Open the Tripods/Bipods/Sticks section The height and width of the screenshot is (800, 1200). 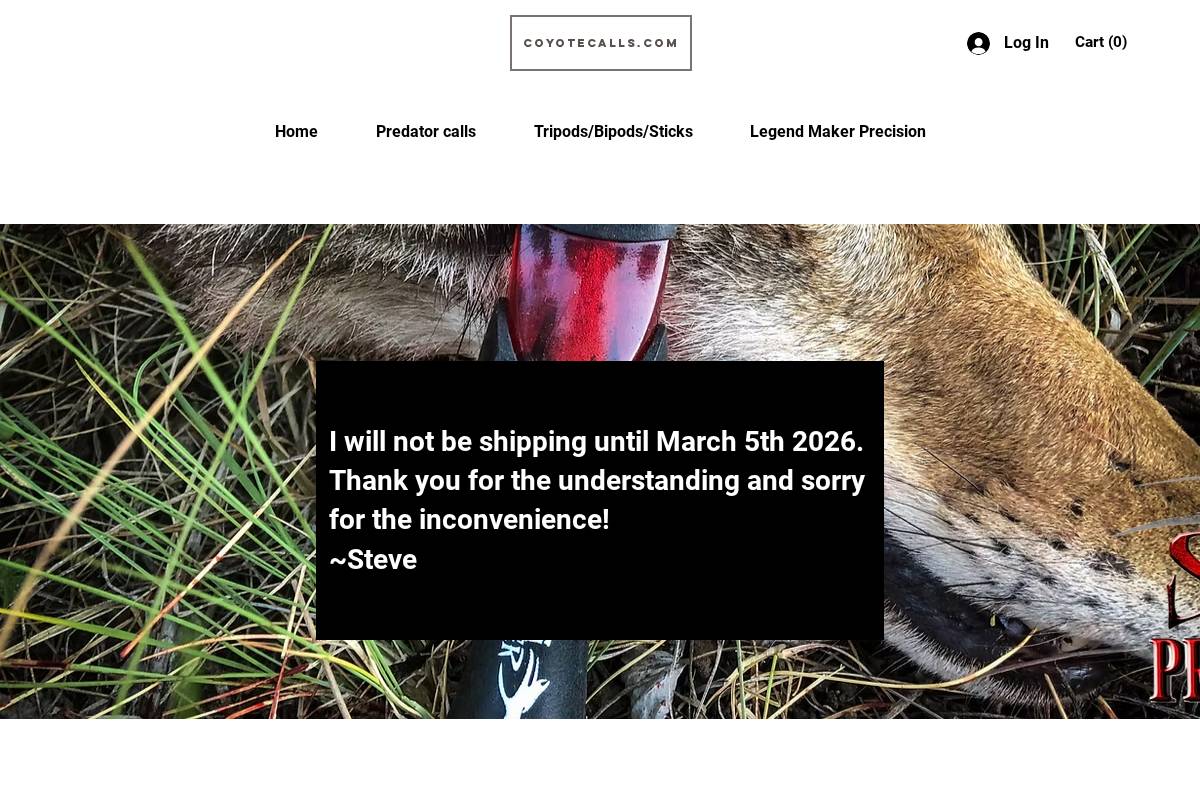coord(613,131)
